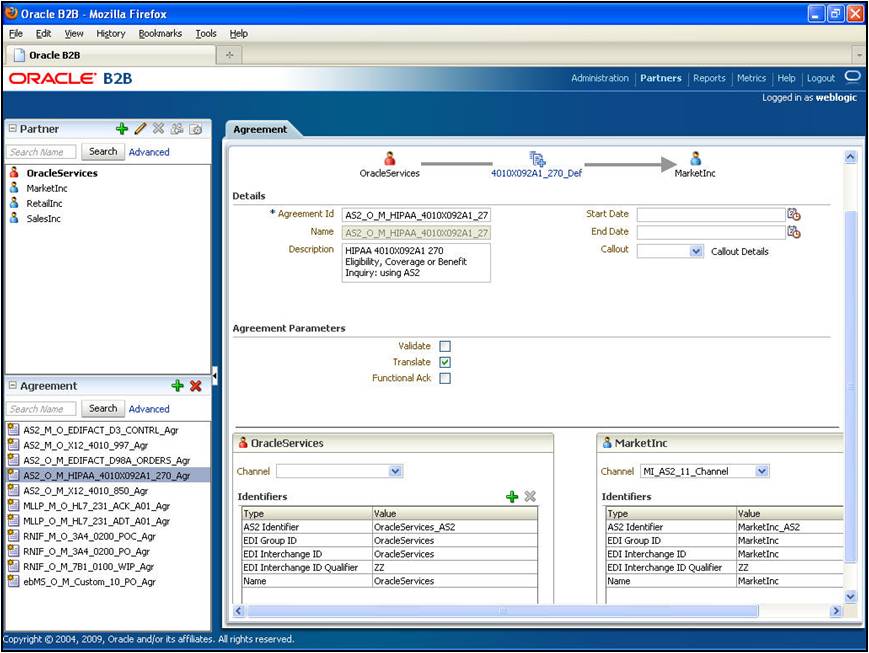Image resolution: width=869 pixels, height=653 pixels.
Task: Select AS2_M_O_EDIFACT_D3_CONTRL_Agr agreement
Action: (x=101, y=430)
